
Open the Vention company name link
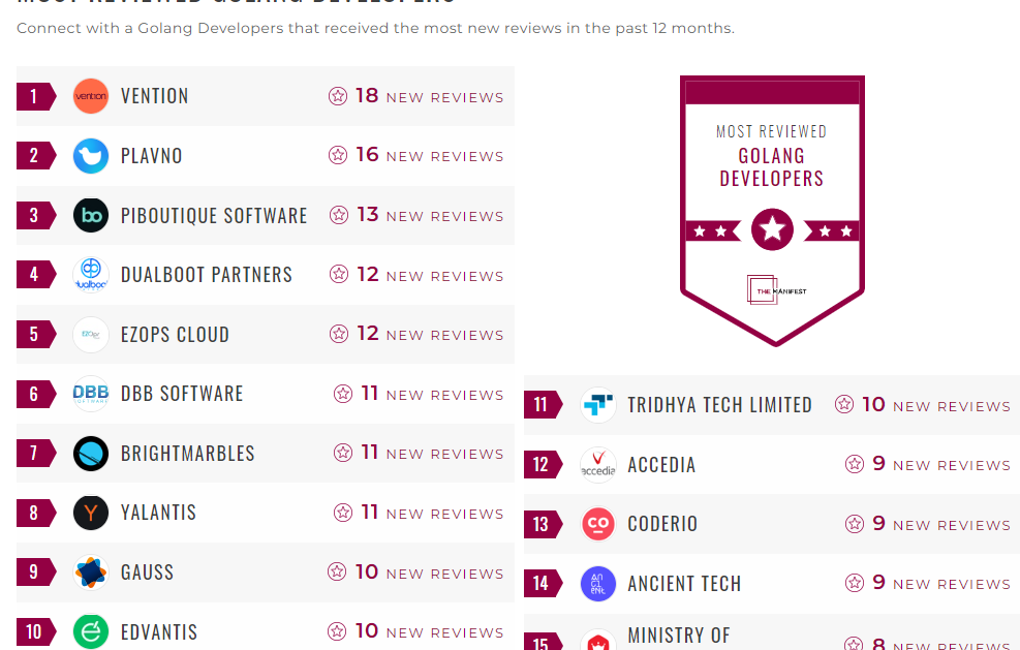click(x=155, y=96)
